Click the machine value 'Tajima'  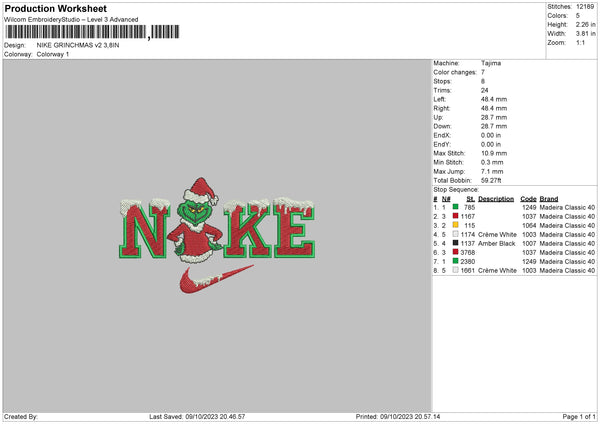[x=491, y=63]
